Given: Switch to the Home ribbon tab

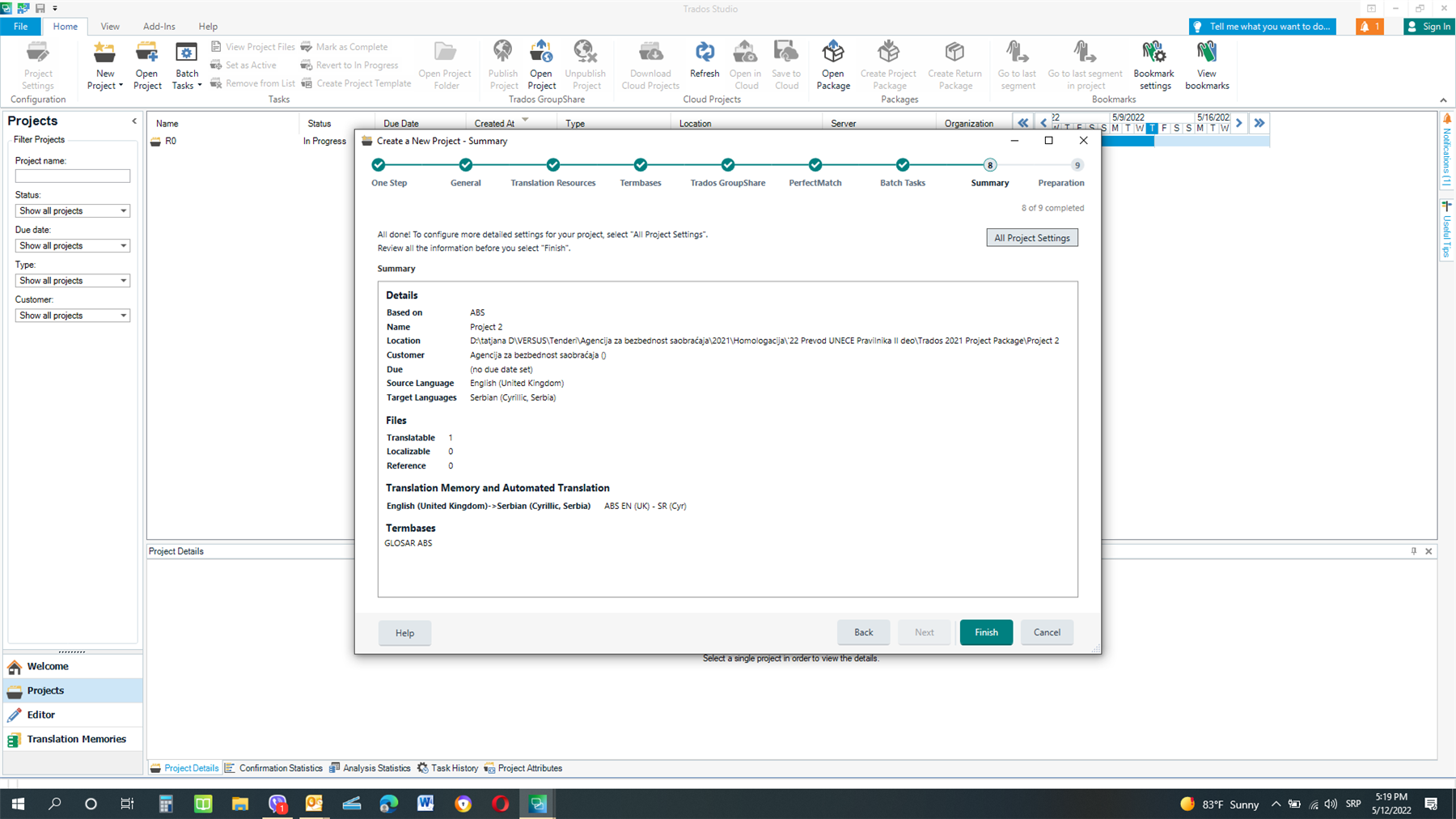Looking at the screenshot, I should point(66,26).
